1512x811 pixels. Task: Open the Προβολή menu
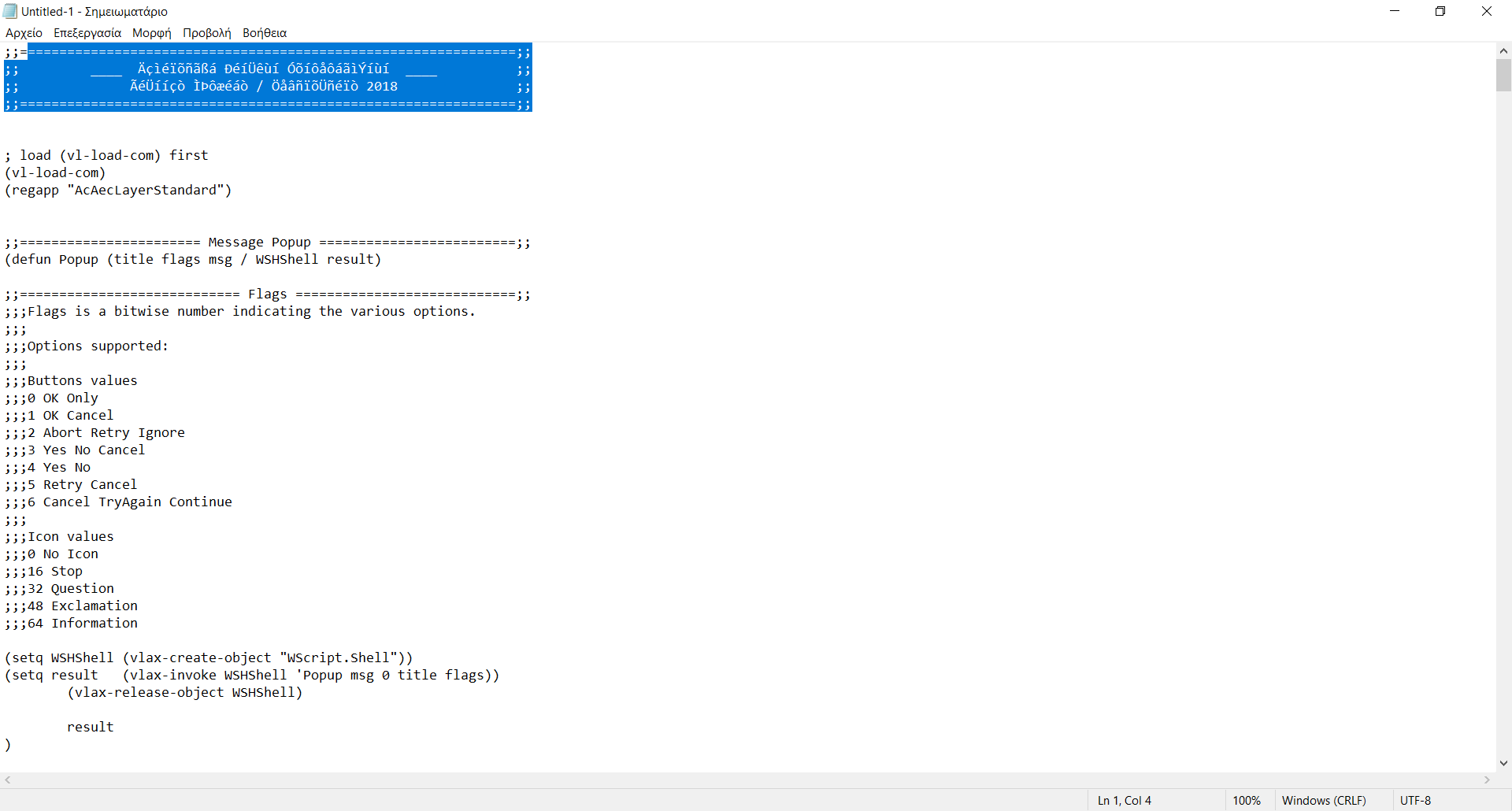tap(206, 33)
